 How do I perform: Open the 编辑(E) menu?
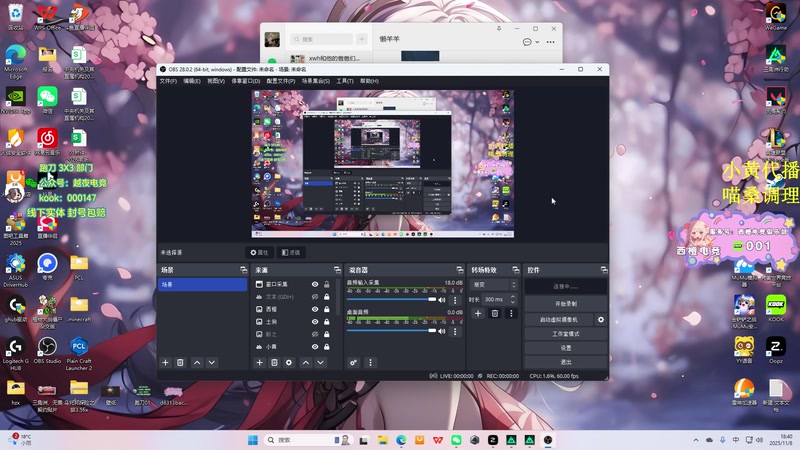pyautogui.click(x=192, y=81)
